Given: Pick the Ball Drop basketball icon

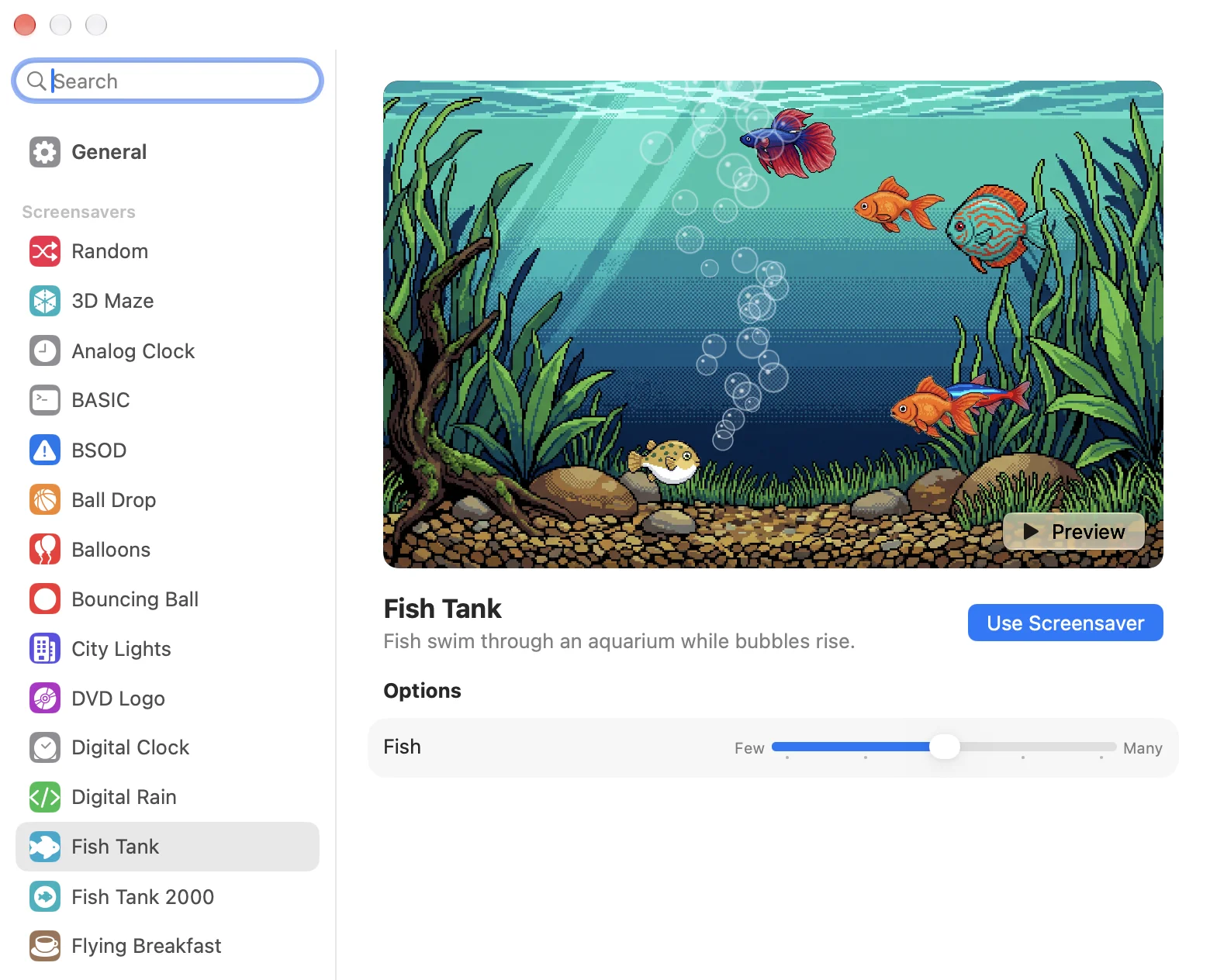Looking at the screenshot, I should point(45,499).
